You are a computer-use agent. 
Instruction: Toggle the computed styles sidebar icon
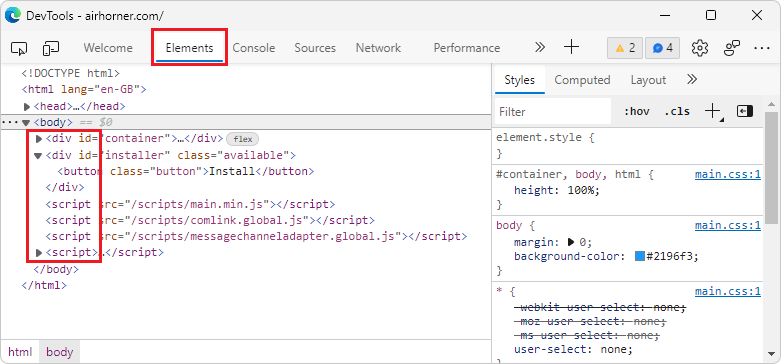[x=745, y=111]
